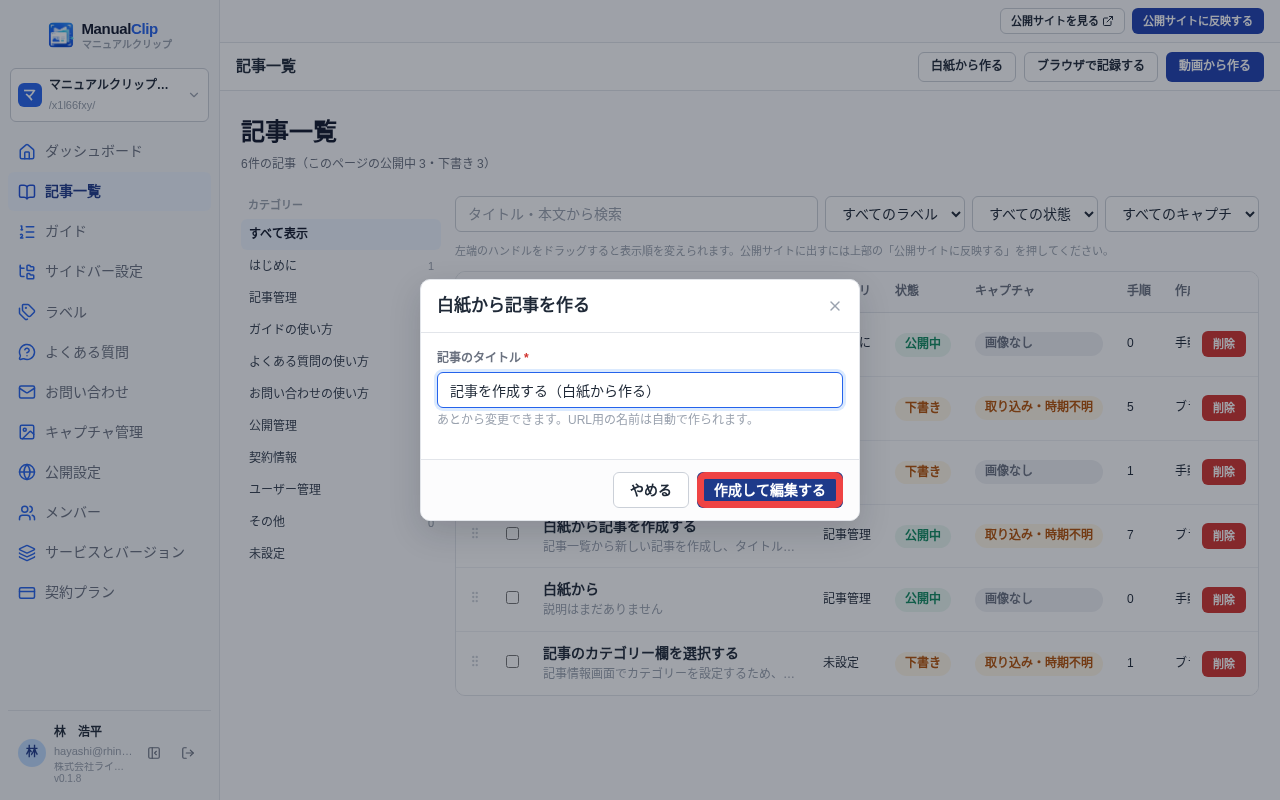1280x800 pixels.
Task: Select その他 category
Action: pyautogui.click(x=341, y=522)
